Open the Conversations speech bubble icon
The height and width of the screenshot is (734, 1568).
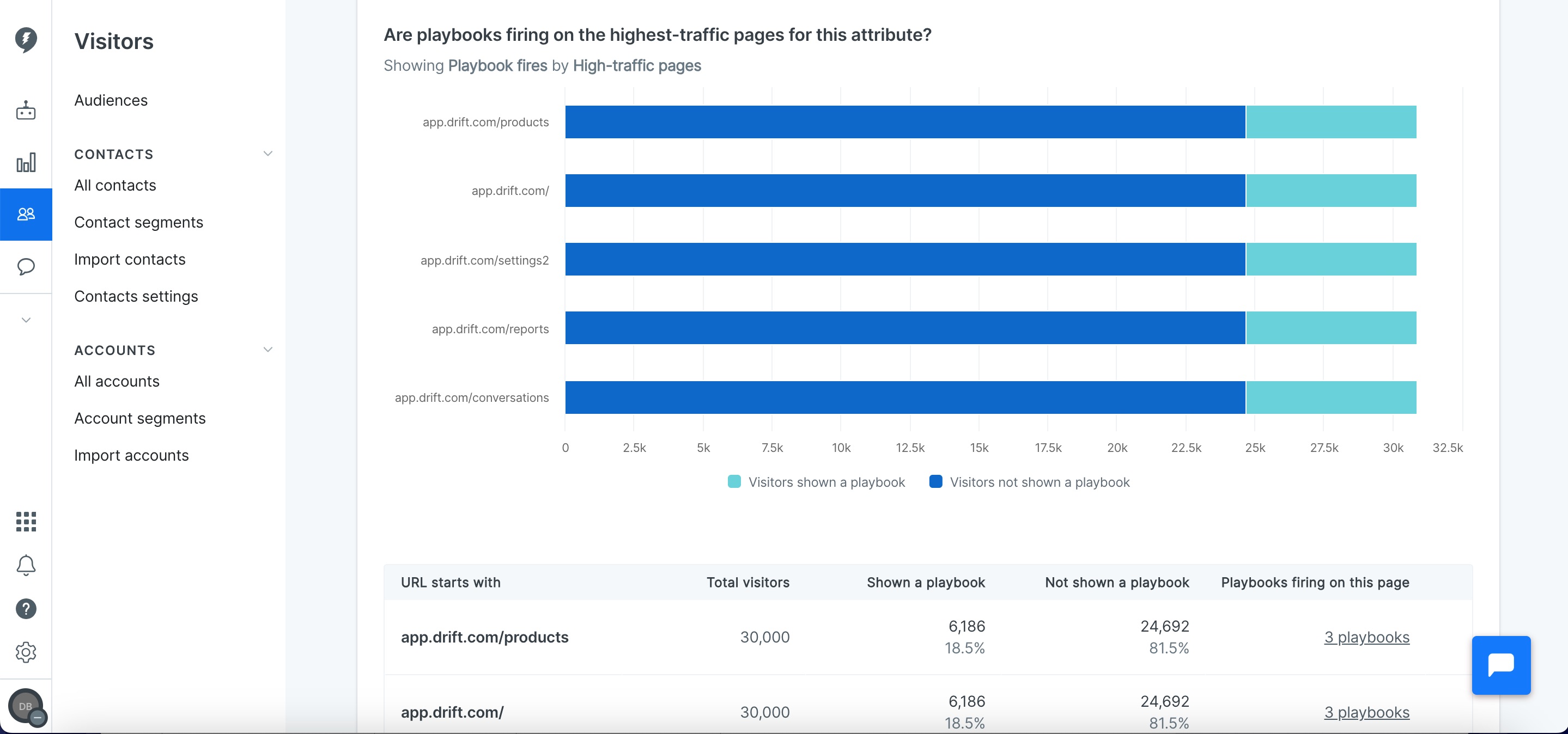[x=26, y=266]
